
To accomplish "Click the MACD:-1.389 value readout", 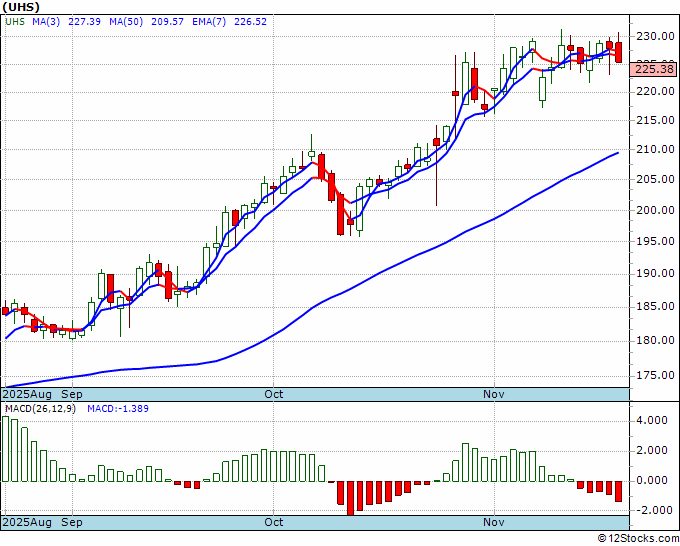I will click(118, 409).
